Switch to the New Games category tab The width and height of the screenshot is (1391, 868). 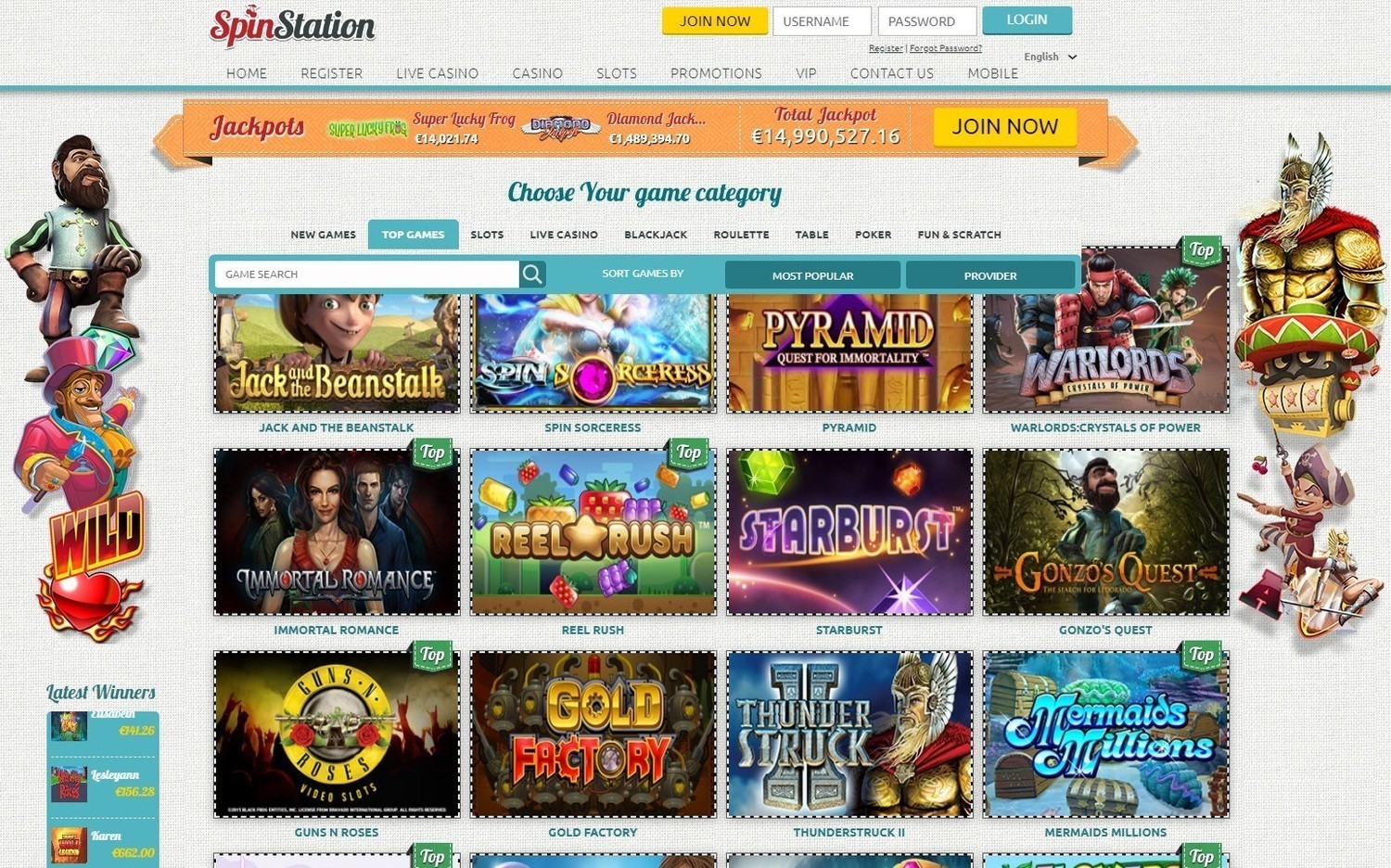click(x=323, y=235)
